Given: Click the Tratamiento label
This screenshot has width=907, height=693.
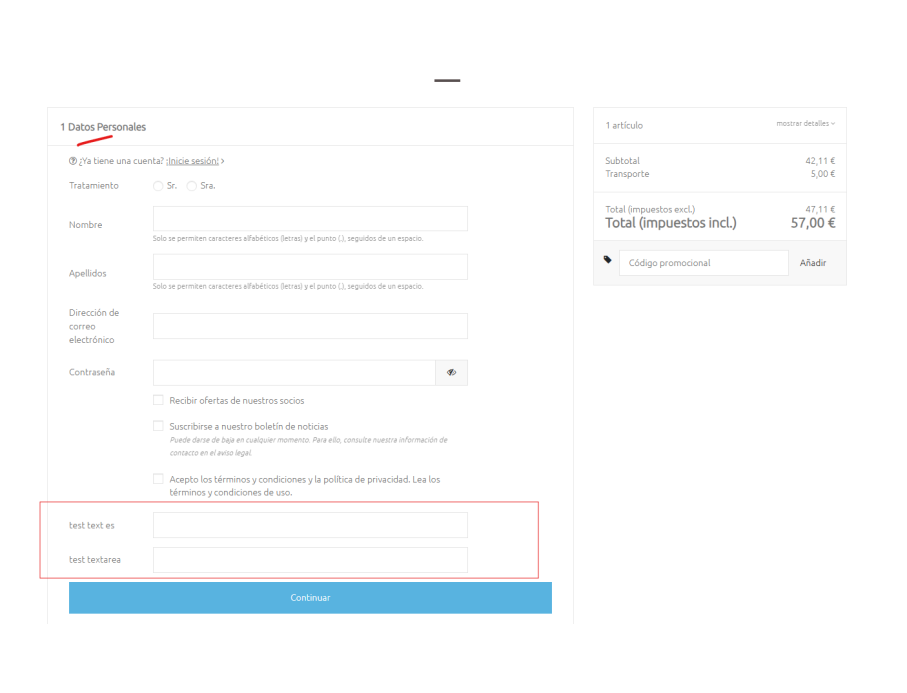Looking at the screenshot, I should (x=94, y=186).
